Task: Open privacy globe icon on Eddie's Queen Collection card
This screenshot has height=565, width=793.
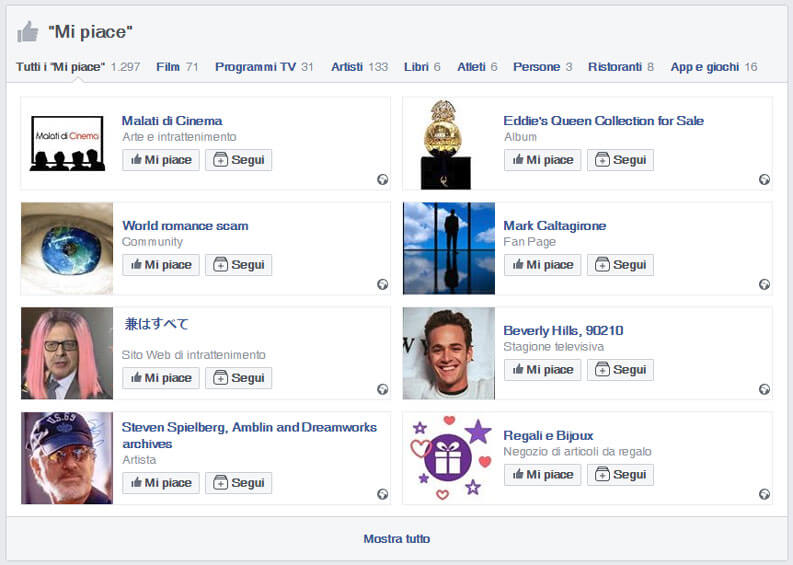Action: [x=764, y=179]
